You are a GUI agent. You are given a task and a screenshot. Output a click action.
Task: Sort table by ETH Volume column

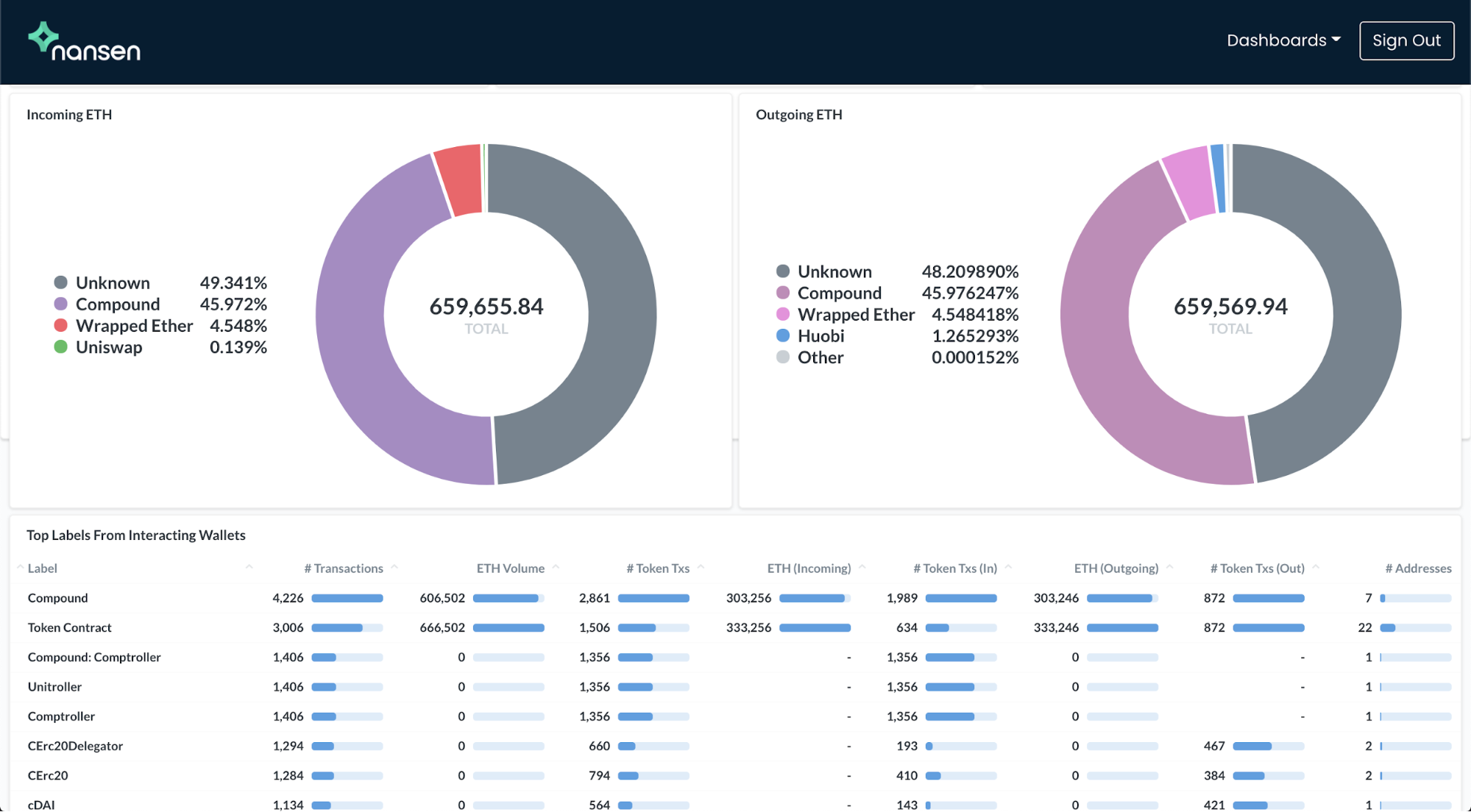[x=510, y=569]
